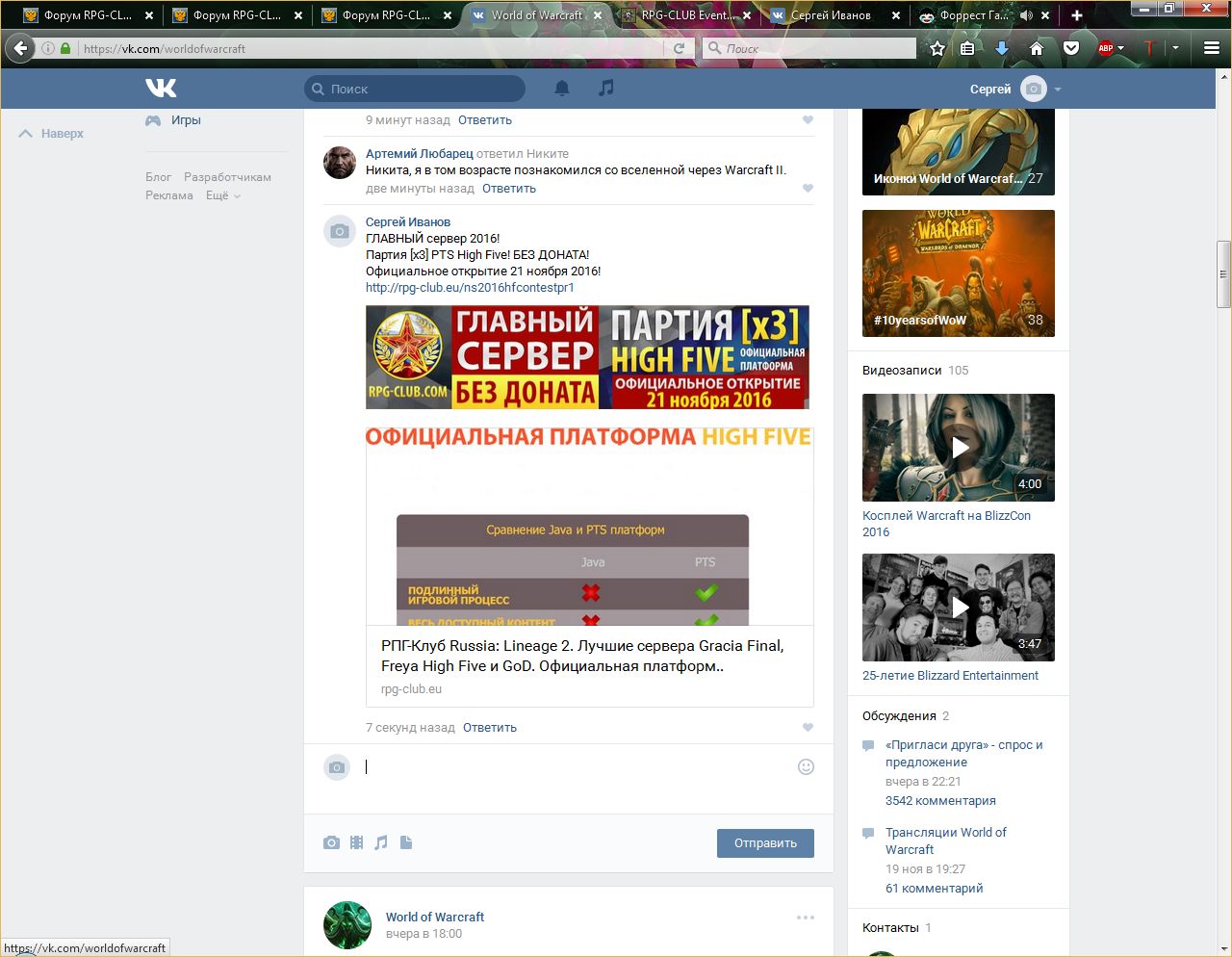This screenshot has height=957, width=1232.
Task: Switch to the Сергей Иванов tab
Action: click(x=831, y=15)
